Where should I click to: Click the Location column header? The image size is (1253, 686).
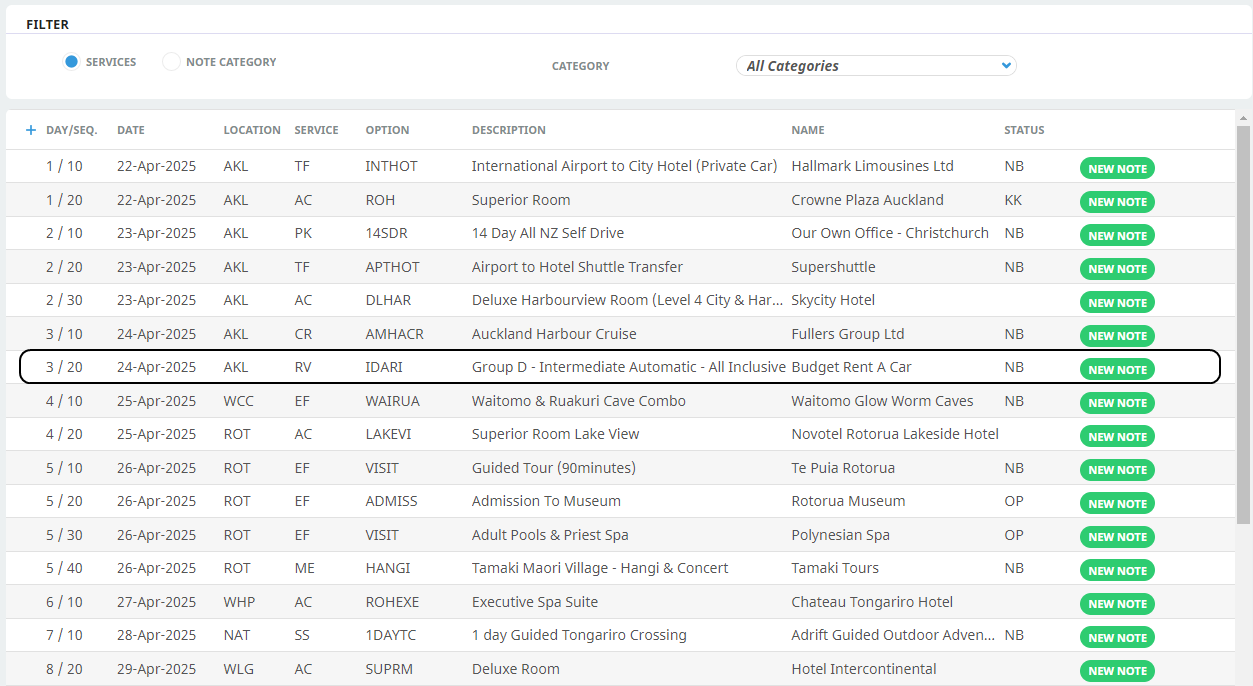coord(252,130)
